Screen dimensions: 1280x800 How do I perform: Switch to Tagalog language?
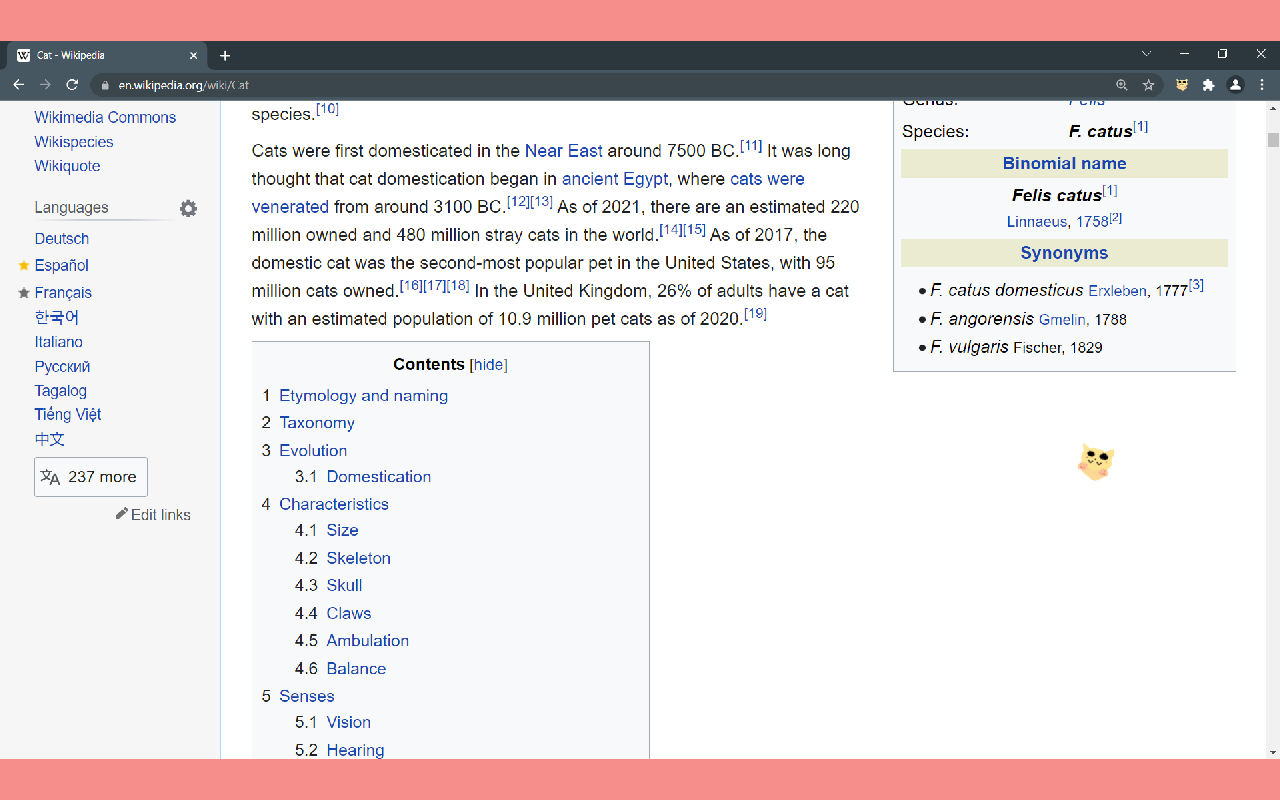(61, 391)
